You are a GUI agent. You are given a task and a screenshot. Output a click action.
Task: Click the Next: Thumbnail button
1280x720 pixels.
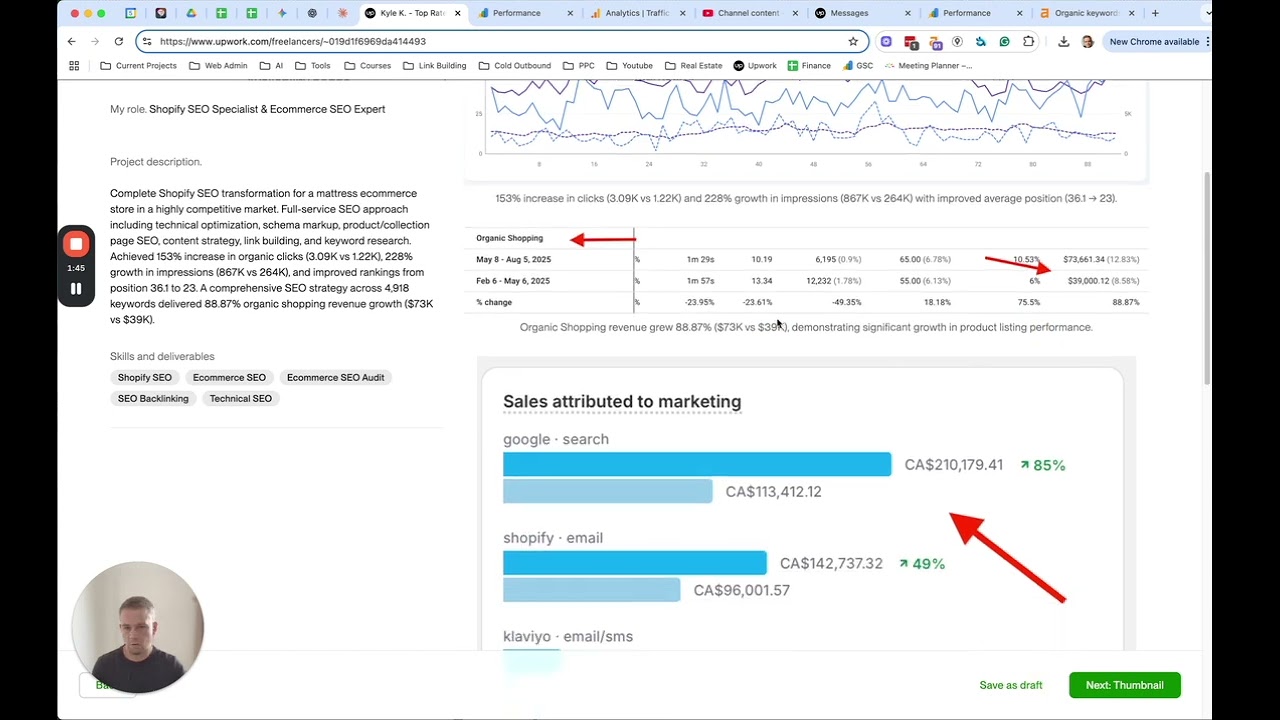pos(1125,685)
